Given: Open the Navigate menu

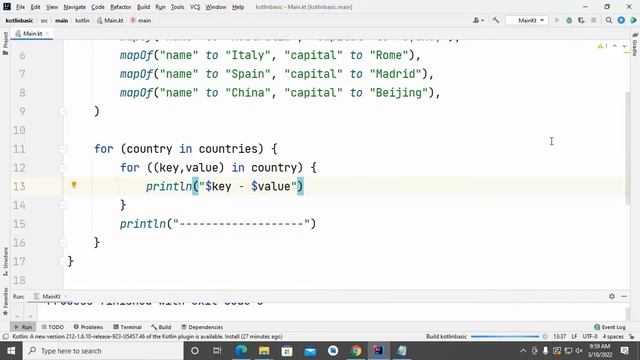Looking at the screenshot, I should 75,7.
